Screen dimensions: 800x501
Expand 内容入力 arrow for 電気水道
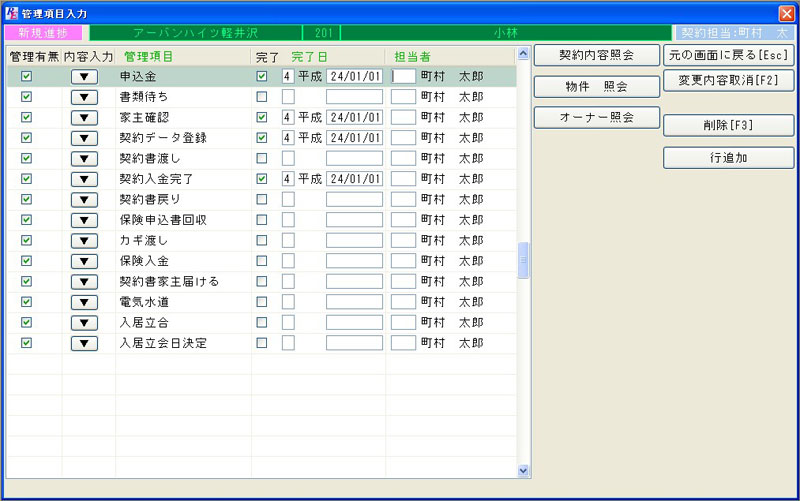click(x=84, y=302)
